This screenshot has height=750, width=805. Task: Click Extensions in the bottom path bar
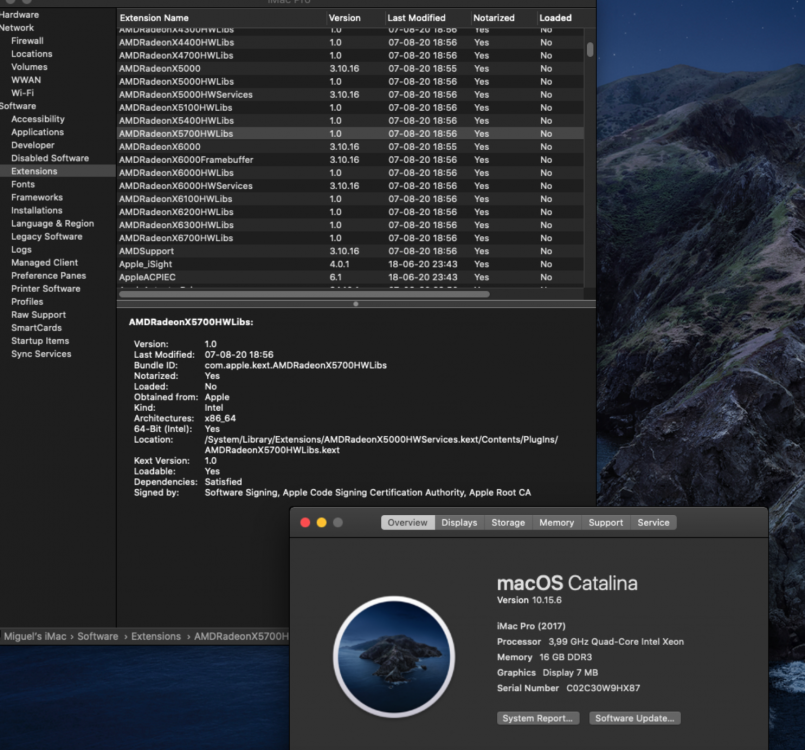tap(156, 637)
